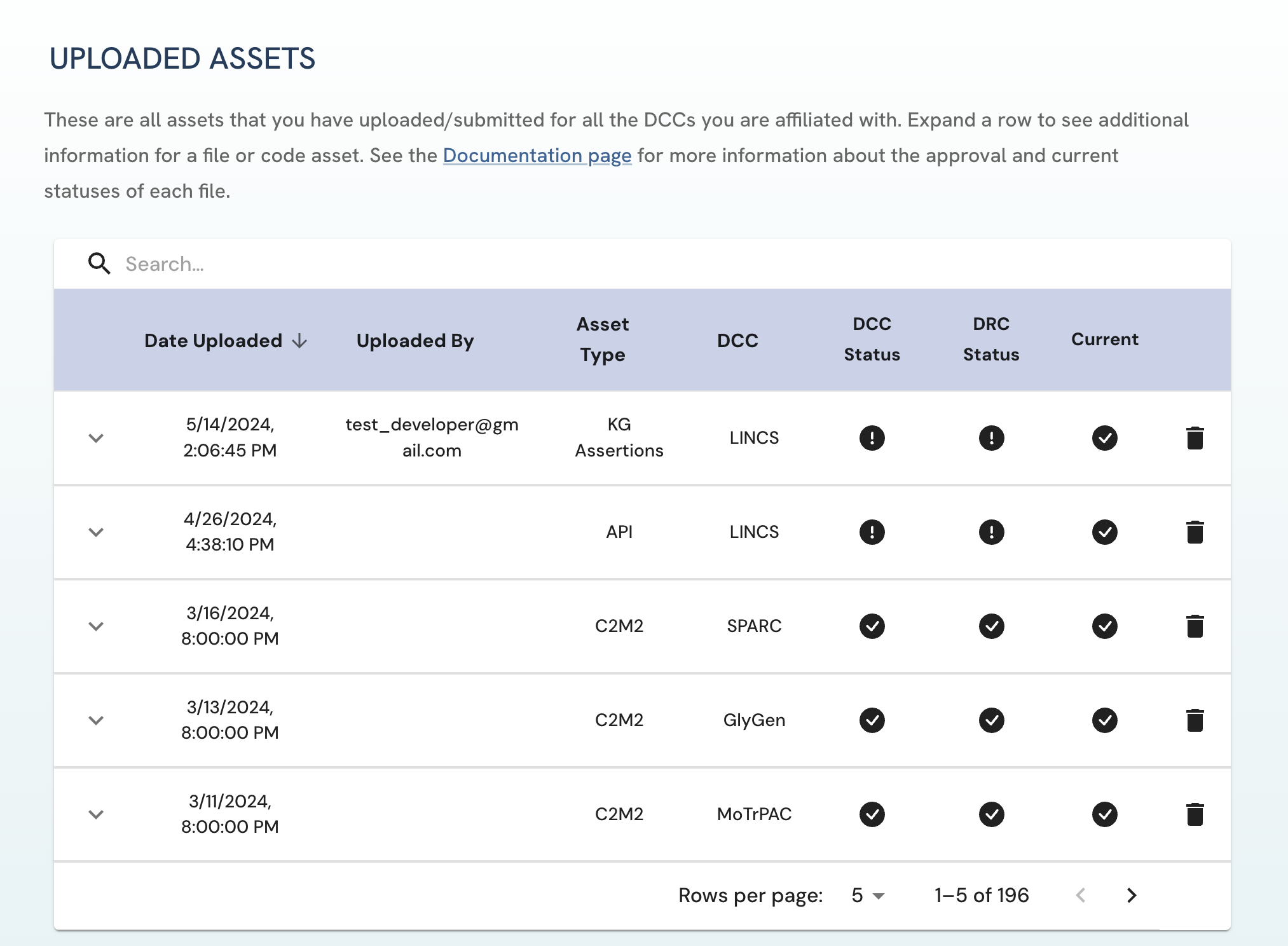Open the rows per page dropdown
The height and width of the screenshot is (946, 1288).
pos(867,896)
